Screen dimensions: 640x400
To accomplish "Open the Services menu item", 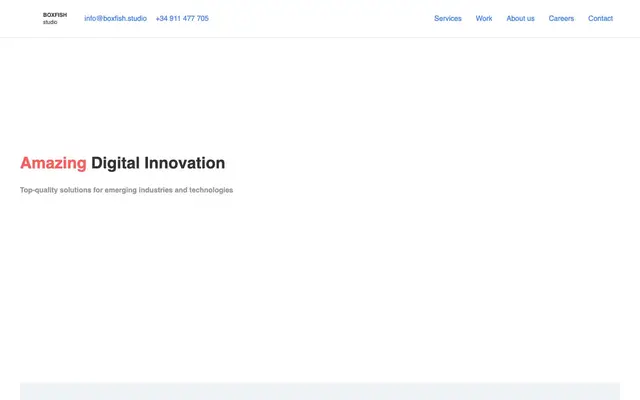I will [448, 18].
